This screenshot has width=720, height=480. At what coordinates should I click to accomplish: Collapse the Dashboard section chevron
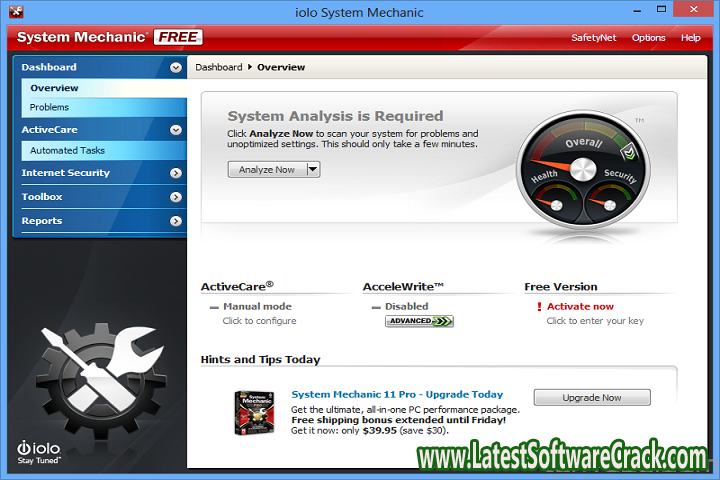[x=176, y=68]
